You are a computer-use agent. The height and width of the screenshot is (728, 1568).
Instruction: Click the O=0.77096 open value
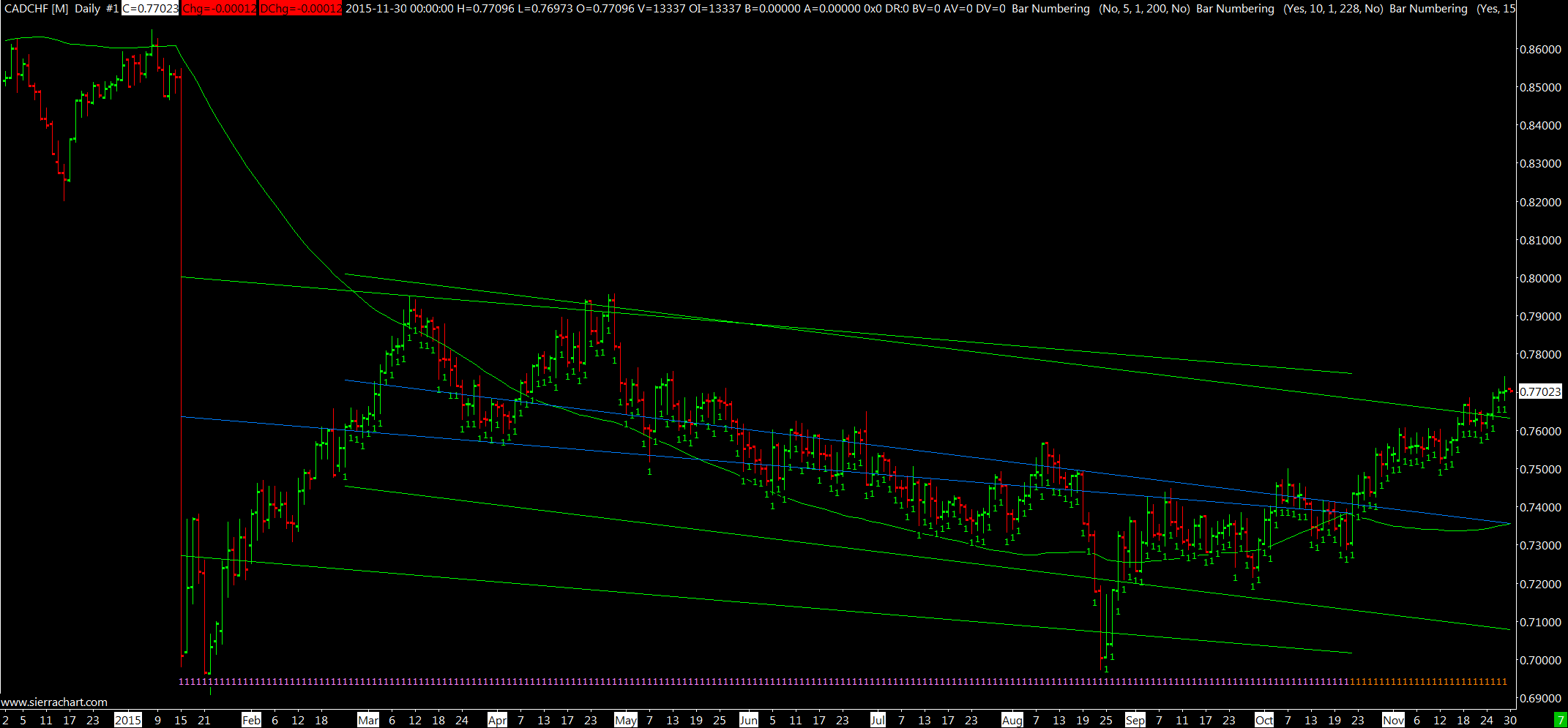click(x=605, y=9)
